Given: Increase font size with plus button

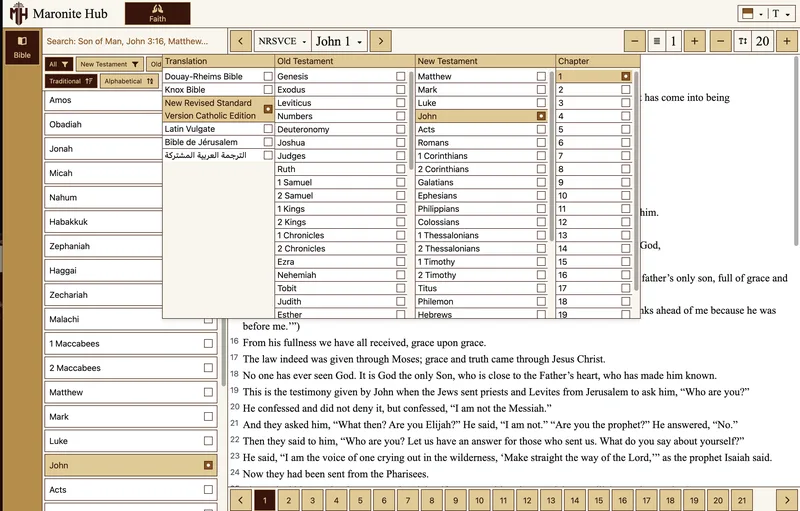Looking at the screenshot, I should tap(787, 41).
